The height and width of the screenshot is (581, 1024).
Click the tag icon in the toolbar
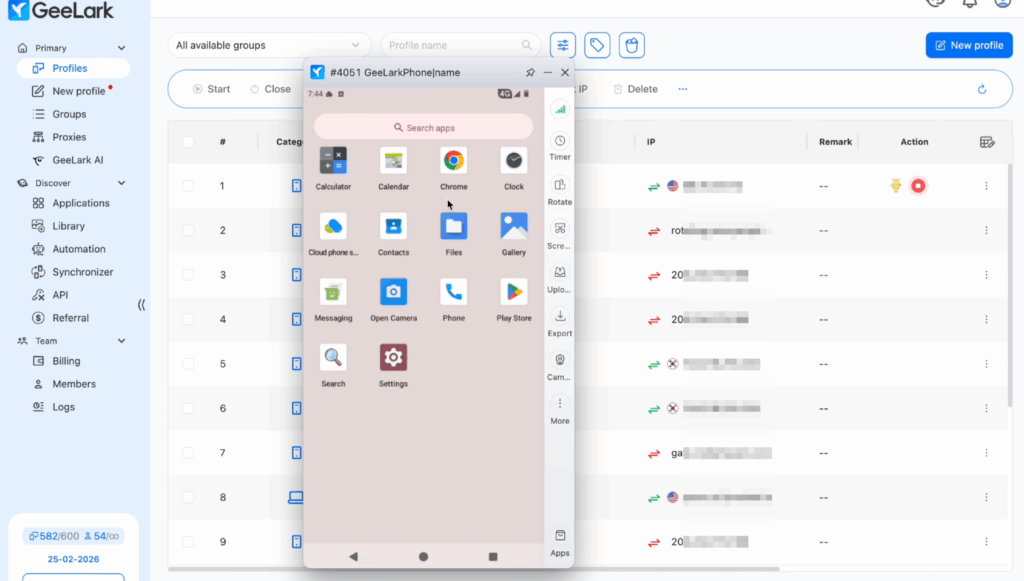point(597,45)
